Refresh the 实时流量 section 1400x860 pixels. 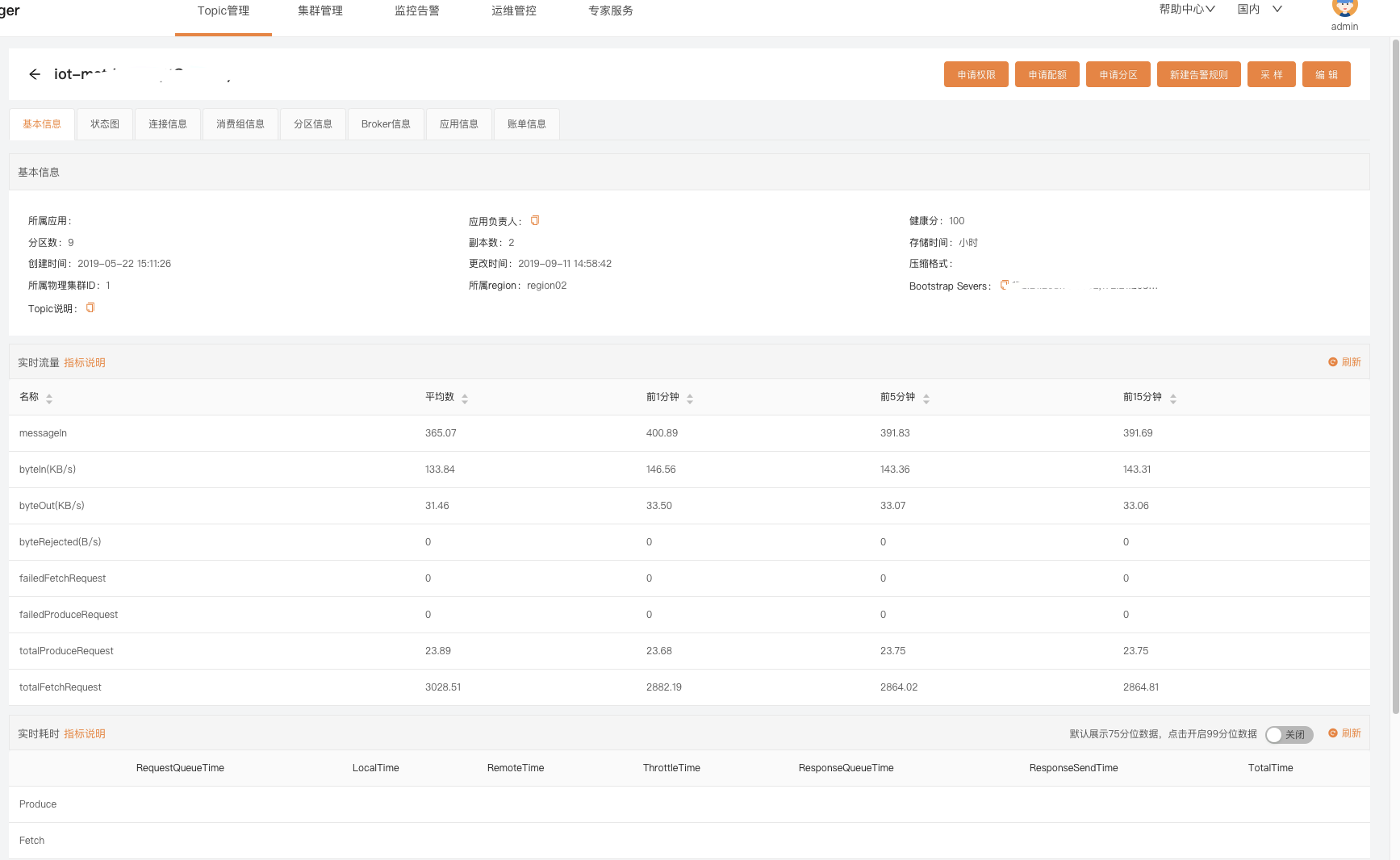[1345, 362]
